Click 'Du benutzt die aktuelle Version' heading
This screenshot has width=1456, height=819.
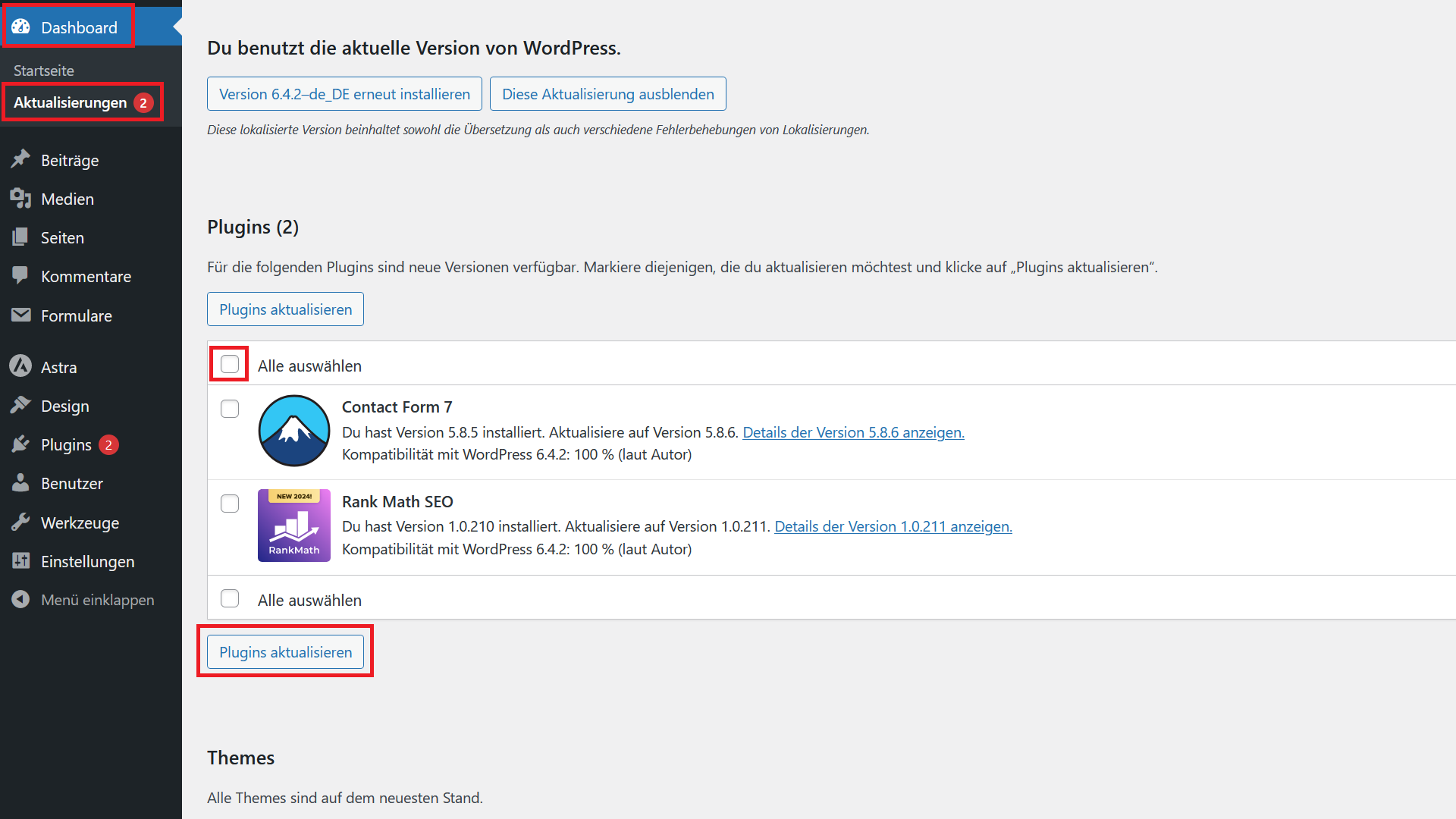coord(414,48)
